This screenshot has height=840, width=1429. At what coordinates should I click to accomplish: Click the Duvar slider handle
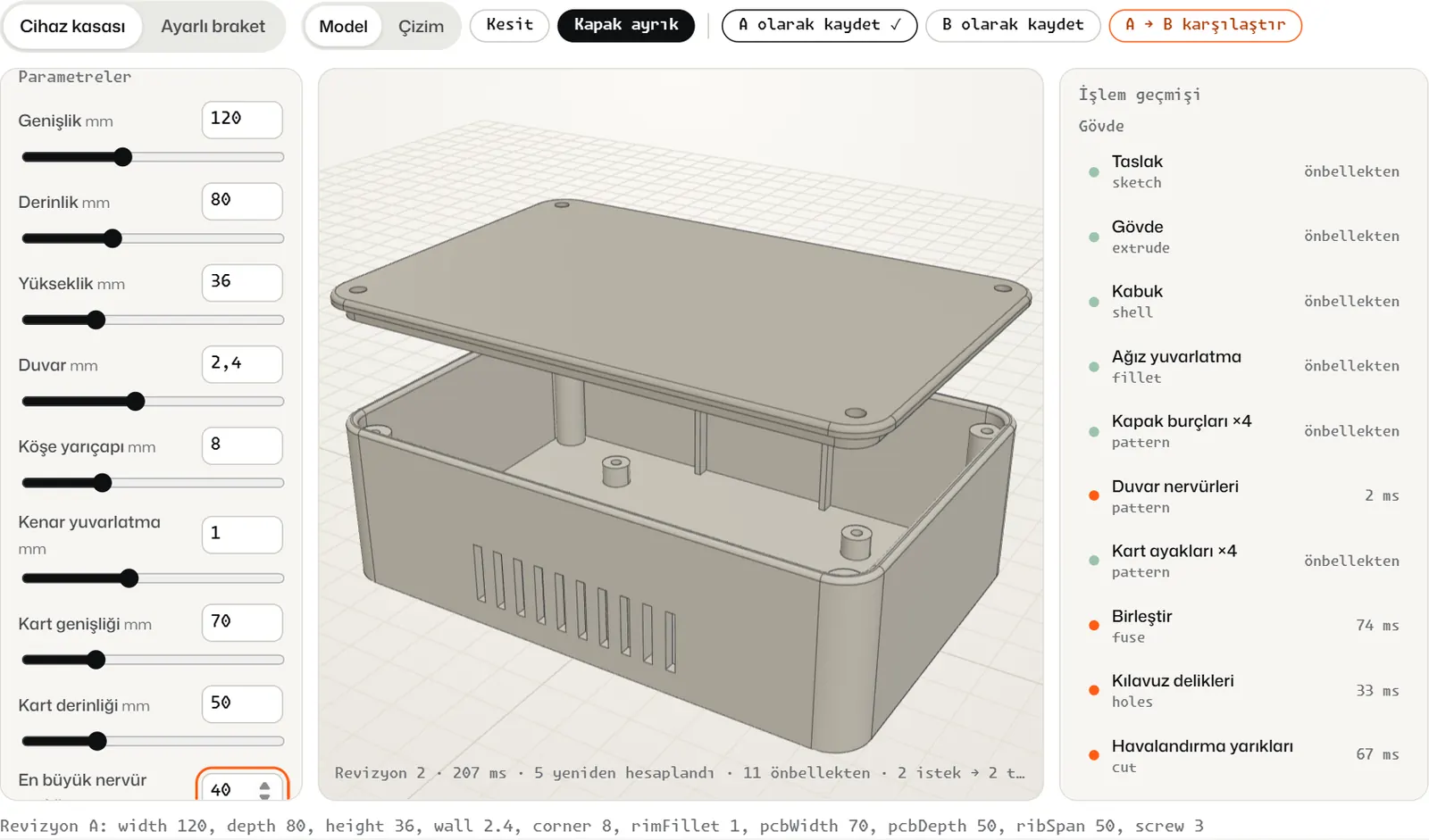pyautogui.click(x=136, y=402)
